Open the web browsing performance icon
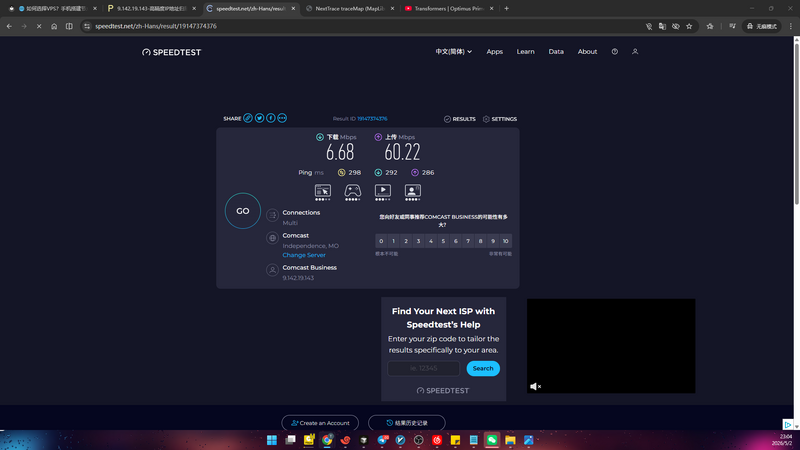Screen dimensions: 800x450 point(322,192)
